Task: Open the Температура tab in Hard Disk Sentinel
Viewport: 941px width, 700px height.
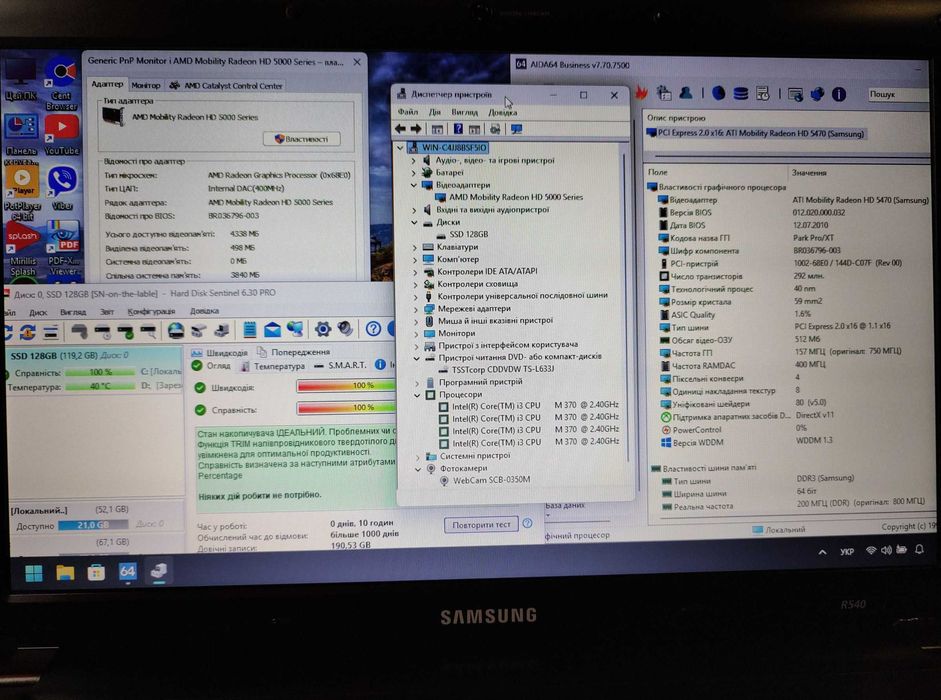Action: (x=272, y=366)
